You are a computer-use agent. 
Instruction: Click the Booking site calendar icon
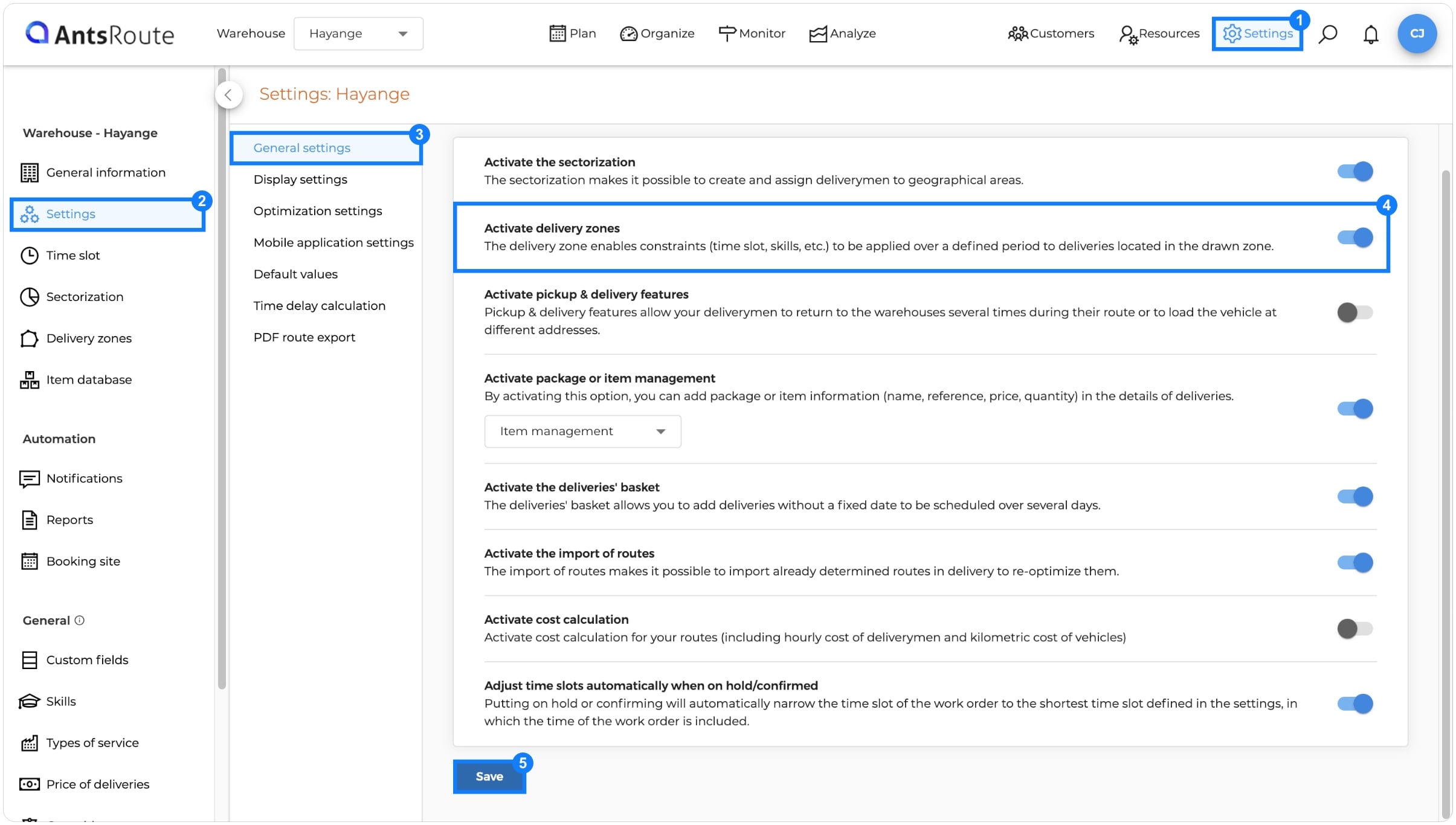29,561
